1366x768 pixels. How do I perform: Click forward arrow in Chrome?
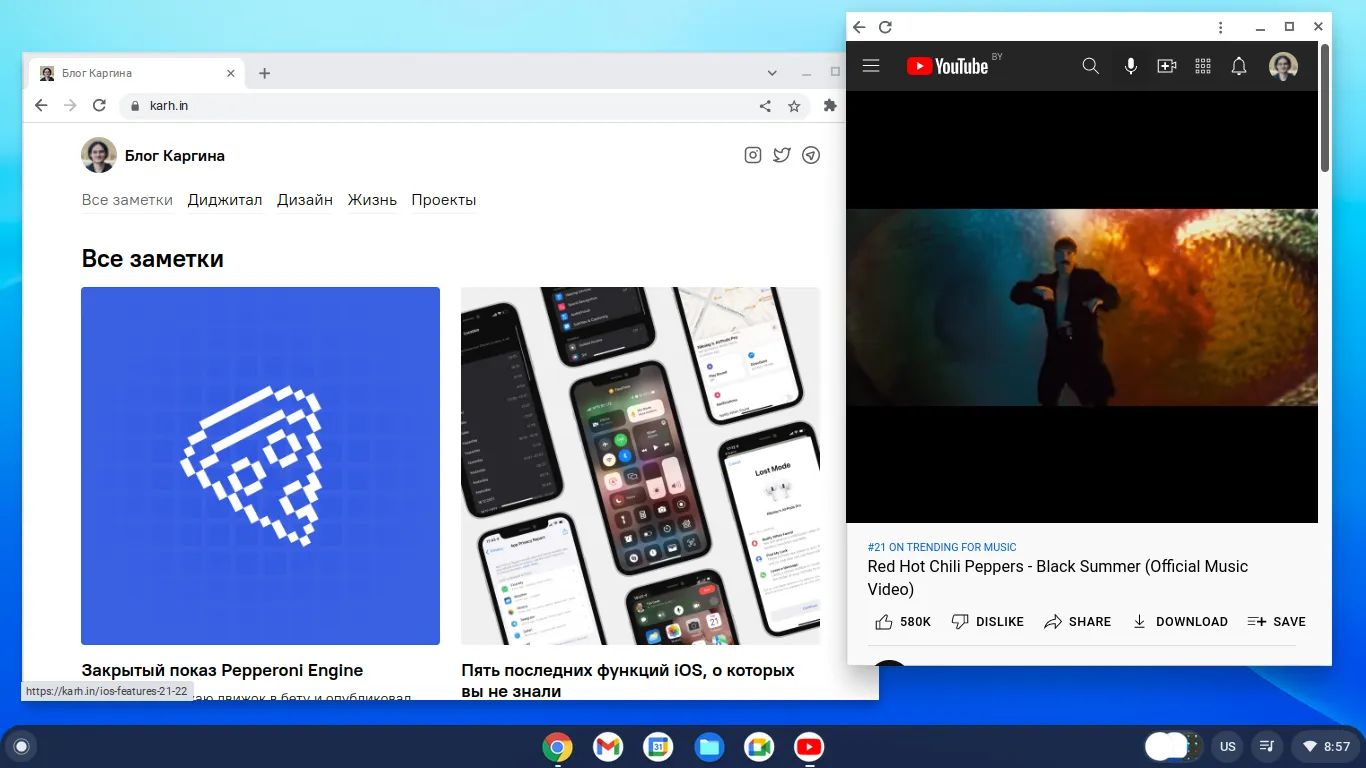coord(70,105)
